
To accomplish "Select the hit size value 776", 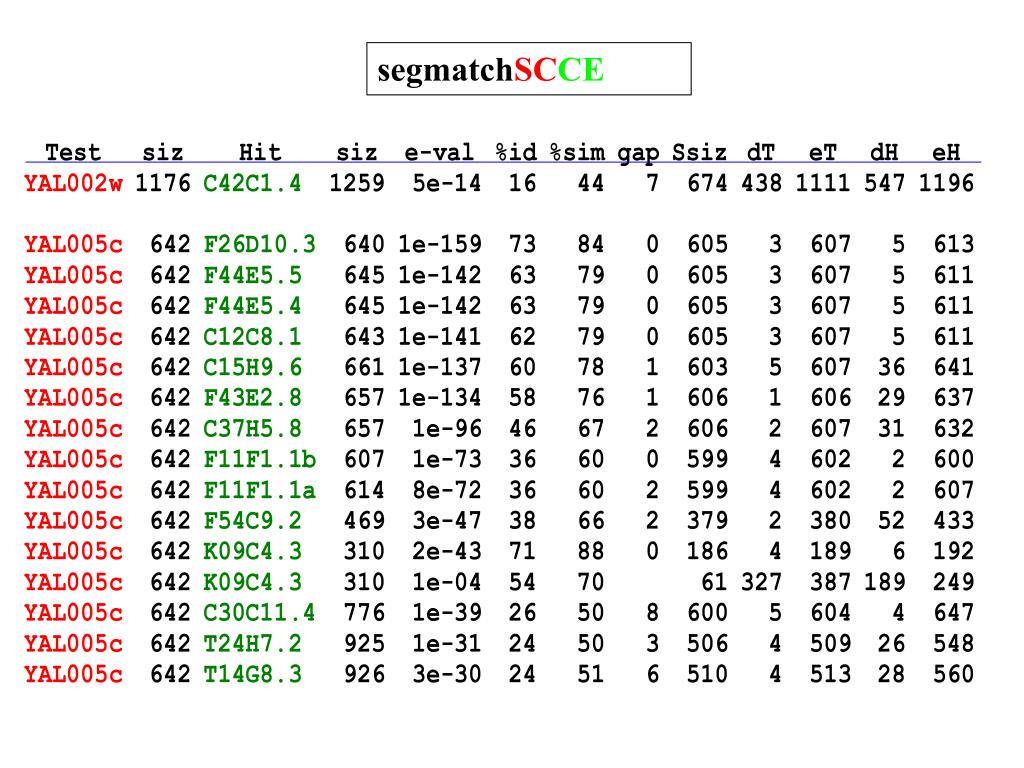I will point(364,613).
